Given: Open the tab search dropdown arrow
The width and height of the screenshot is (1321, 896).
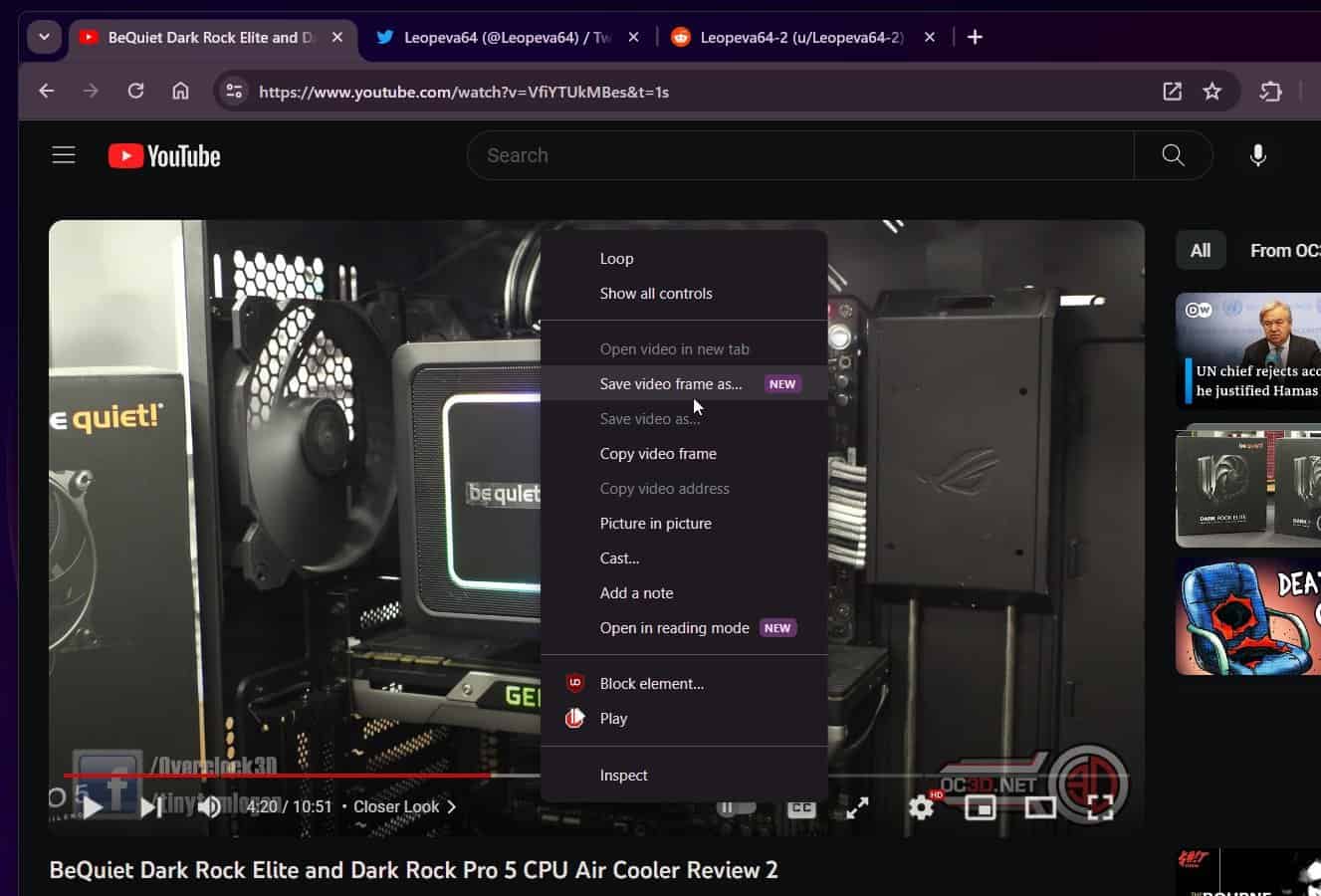Looking at the screenshot, I should point(44,38).
